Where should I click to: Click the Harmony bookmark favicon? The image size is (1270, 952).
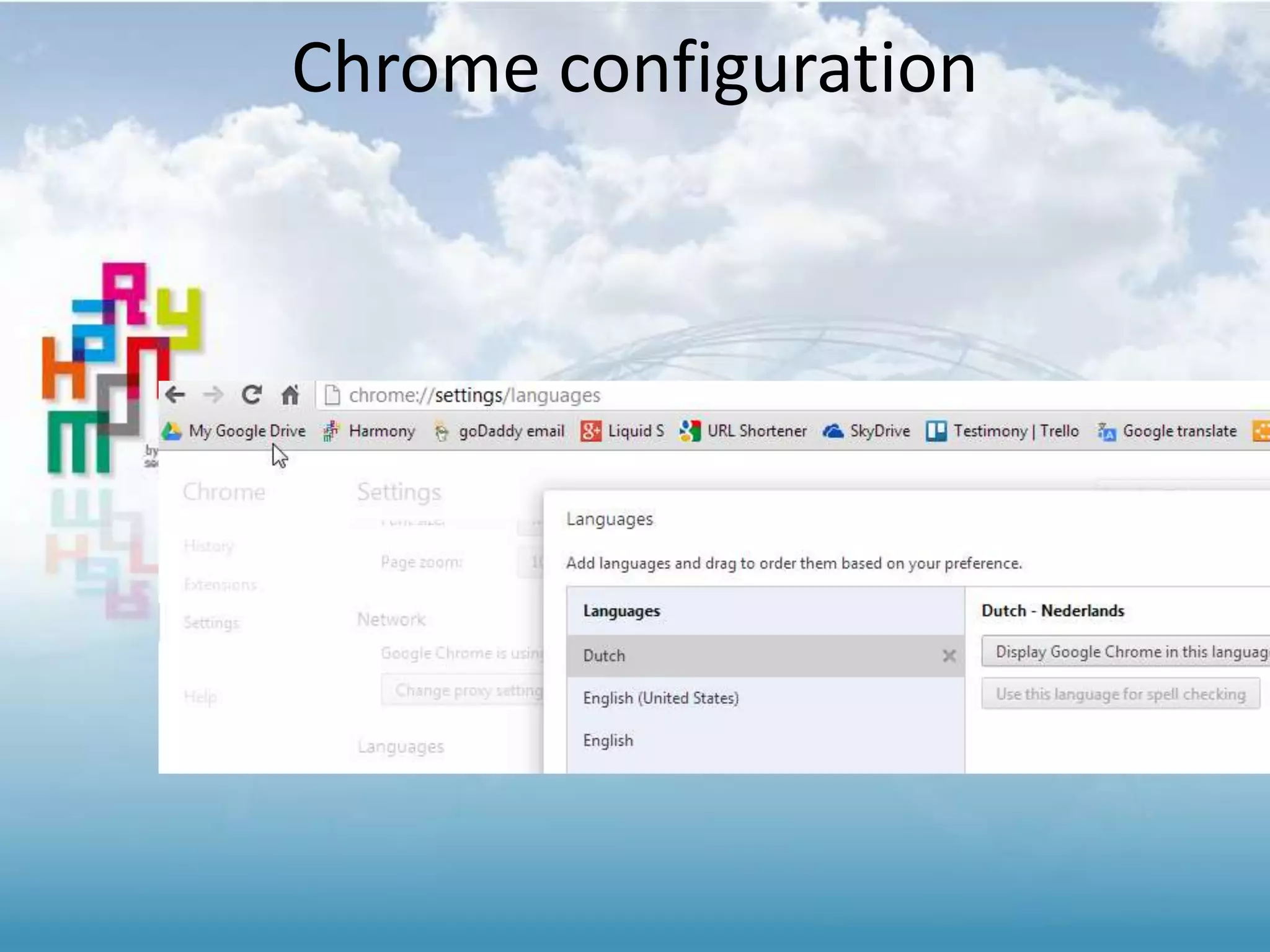(331, 431)
